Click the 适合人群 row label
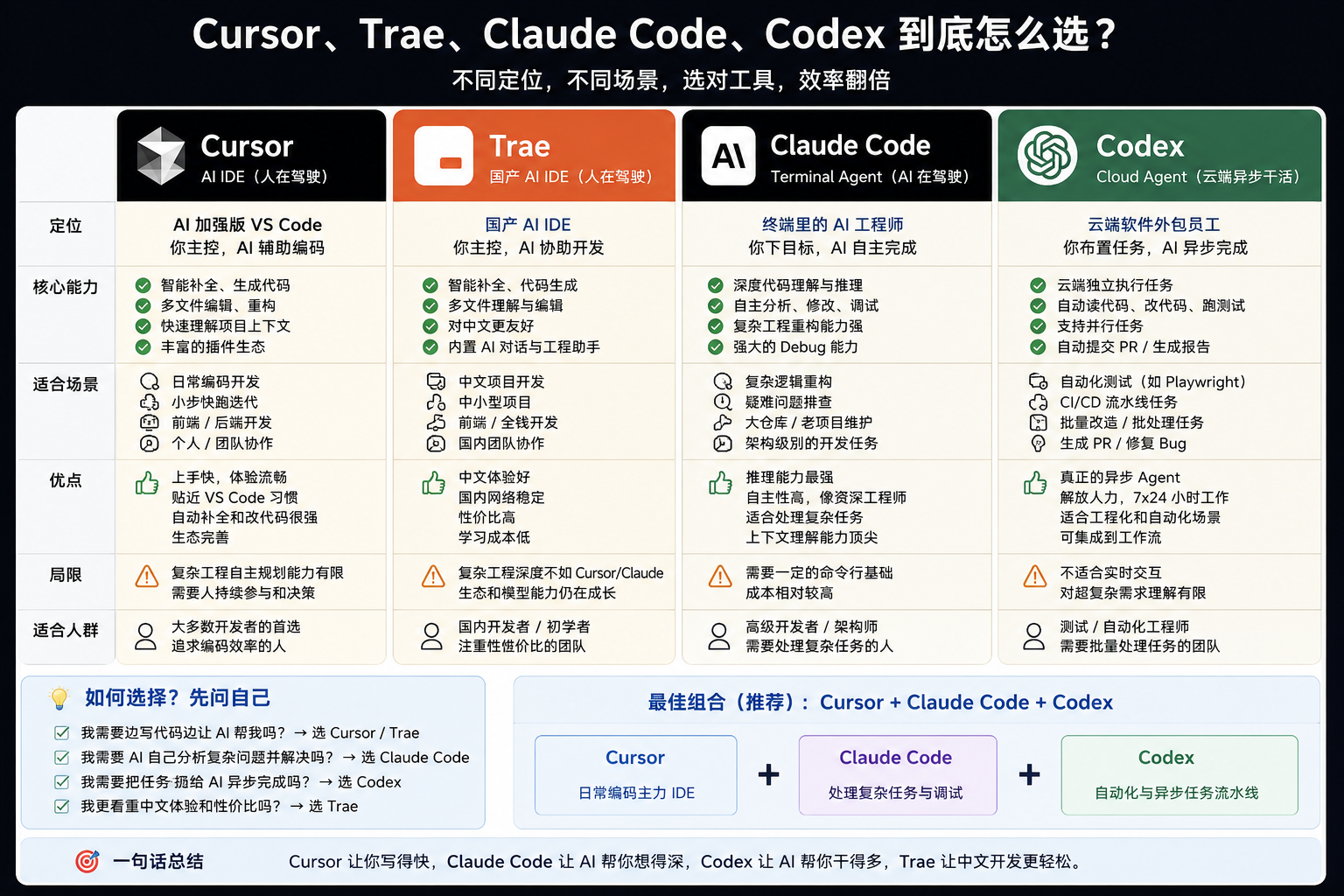 click(x=66, y=631)
